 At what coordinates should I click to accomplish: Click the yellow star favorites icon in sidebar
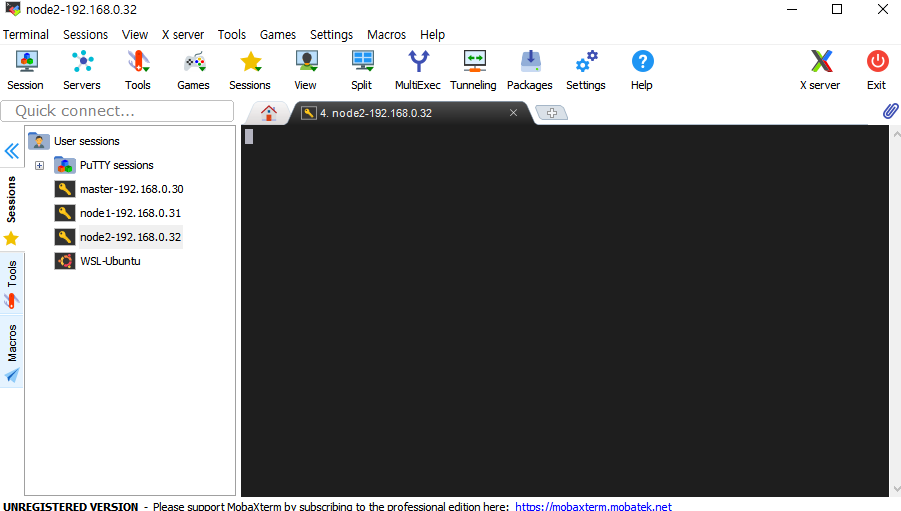[11, 238]
